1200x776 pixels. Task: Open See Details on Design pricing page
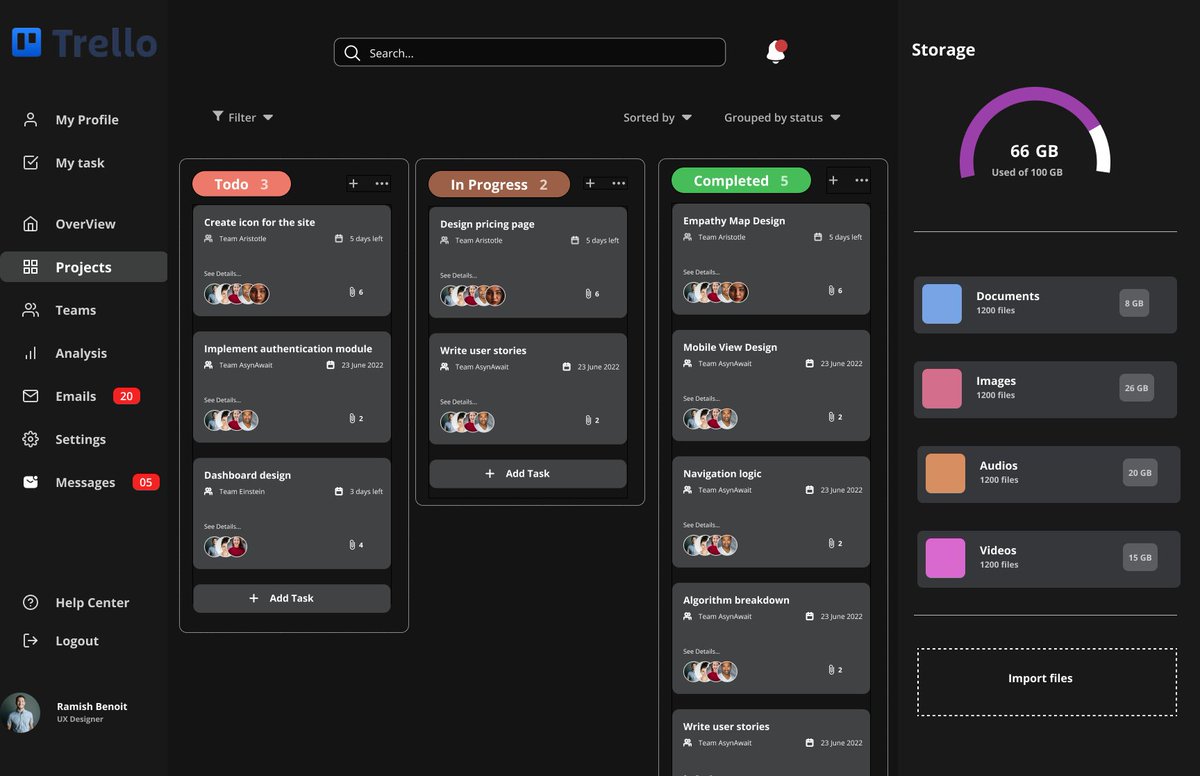[x=458, y=275]
